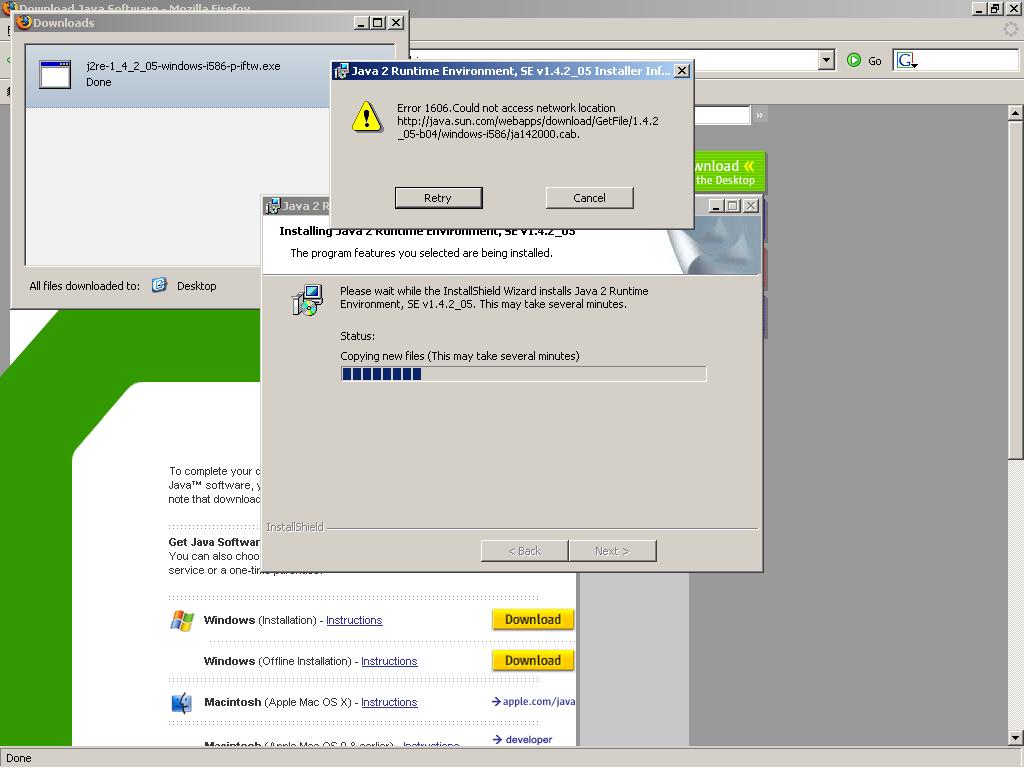The height and width of the screenshot is (768, 1024).
Task: Click the Firefox activity throbber icon
Action: coord(1010,29)
